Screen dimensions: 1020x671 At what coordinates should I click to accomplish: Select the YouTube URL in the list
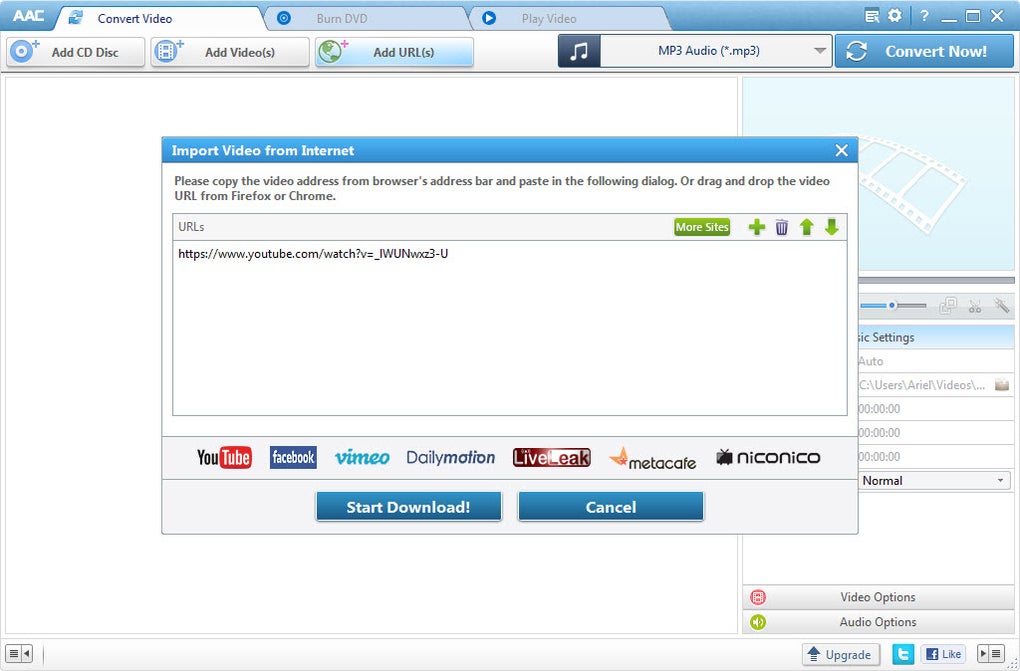(x=312, y=253)
